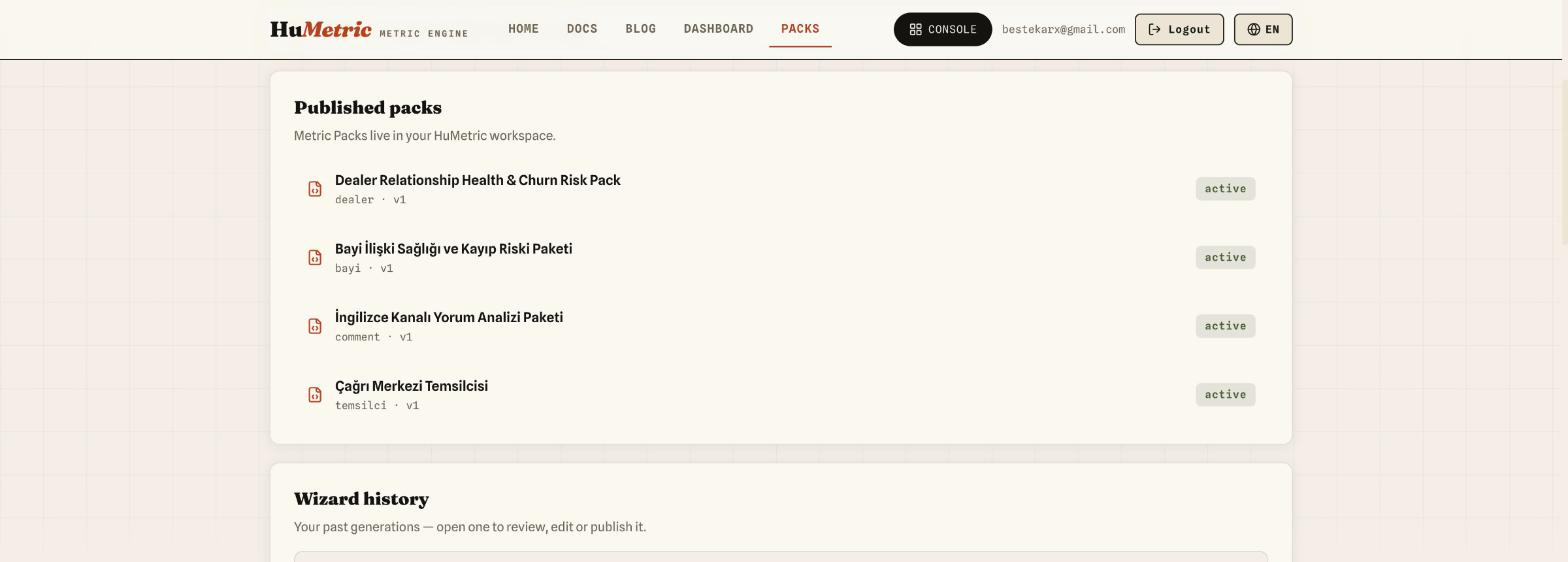Click the globe language icon
The height and width of the screenshot is (562, 1568).
click(x=1253, y=29)
